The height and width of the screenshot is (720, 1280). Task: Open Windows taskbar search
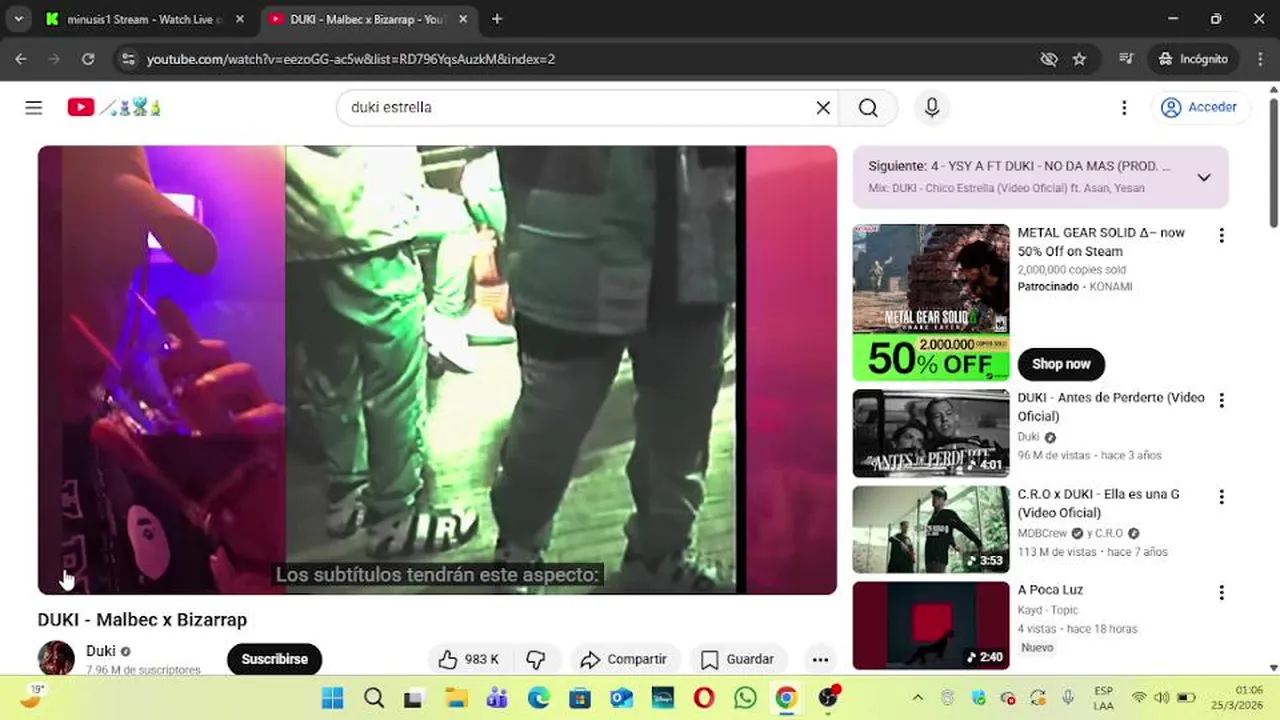coord(374,697)
